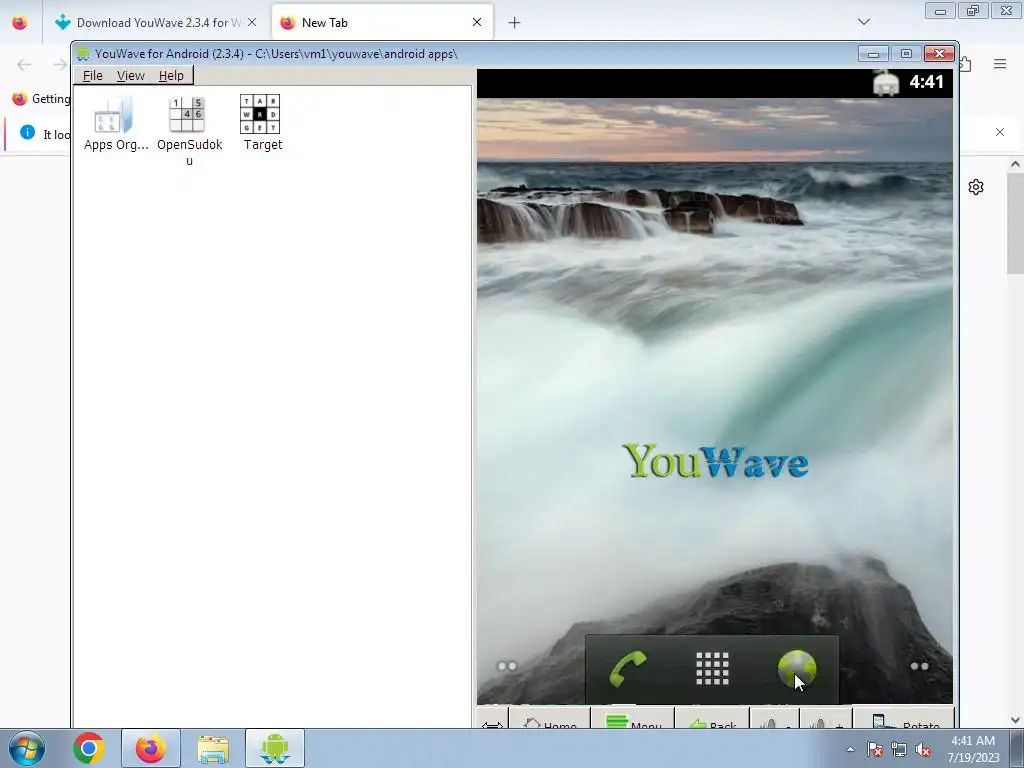The width and height of the screenshot is (1024, 768).
Task: Open the Help menu in YouWave
Action: [x=171, y=76]
